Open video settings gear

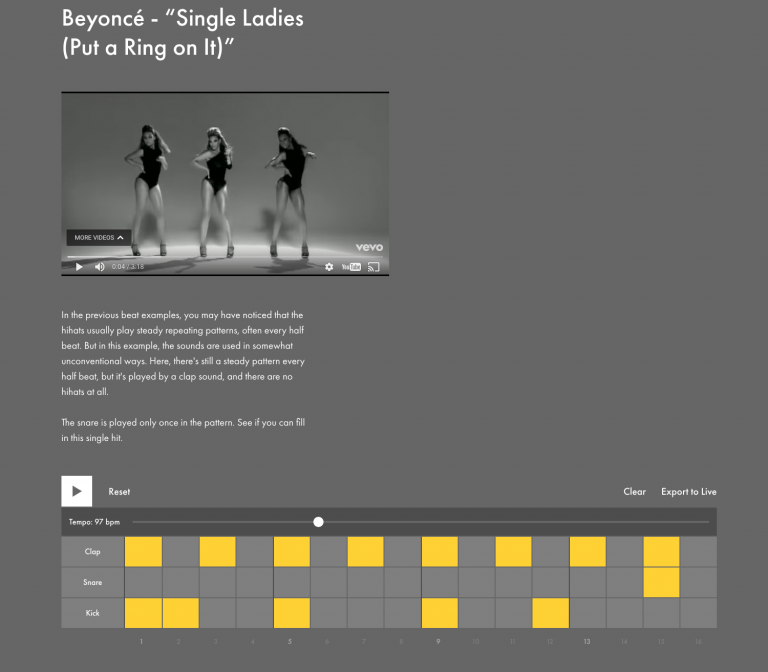point(329,267)
